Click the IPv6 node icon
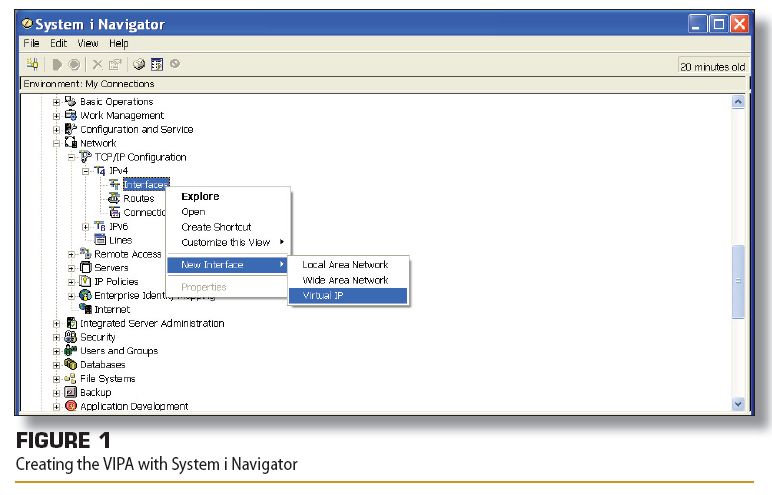This screenshot has height=495, width=772. pyautogui.click(x=100, y=226)
